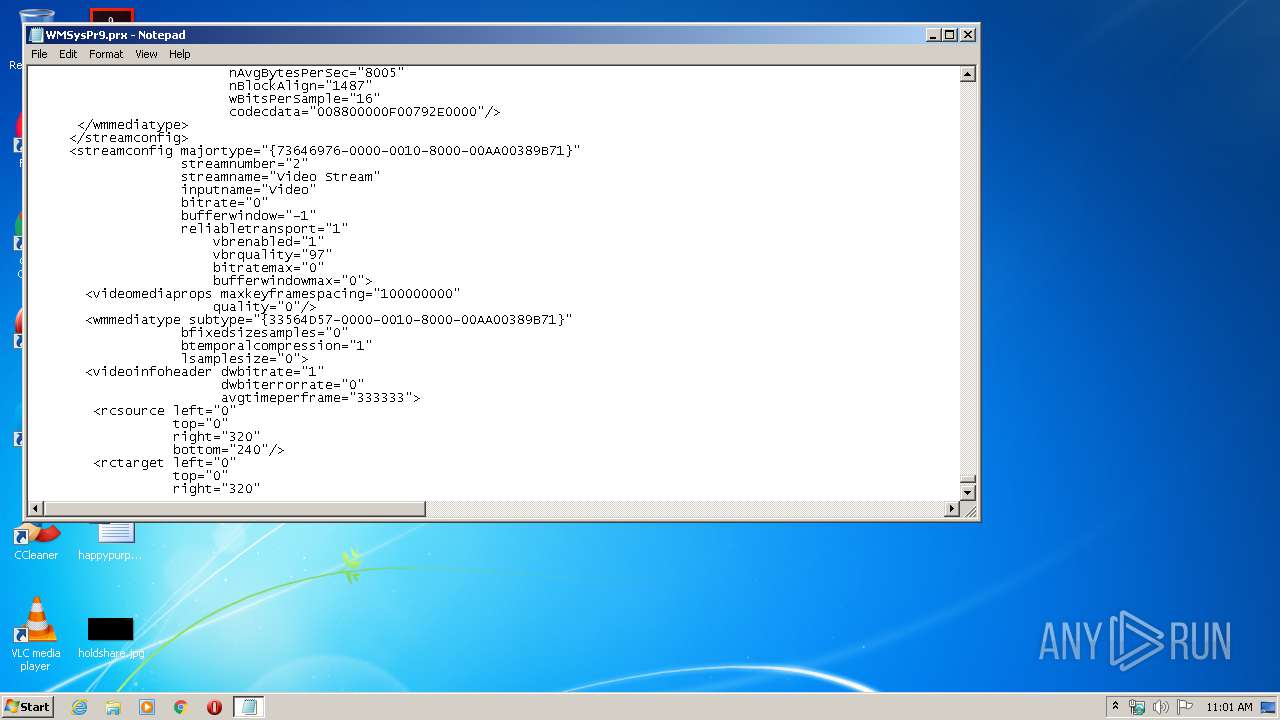Open the View menu

[x=146, y=54]
